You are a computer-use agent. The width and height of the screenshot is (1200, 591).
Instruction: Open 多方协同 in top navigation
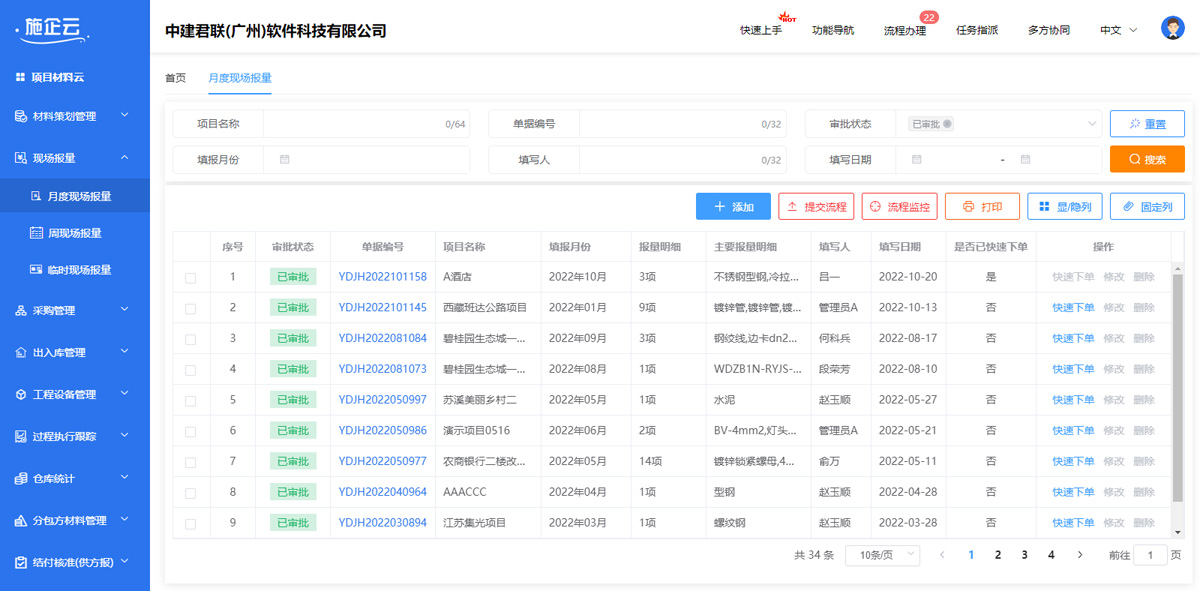click(1049, 30)
